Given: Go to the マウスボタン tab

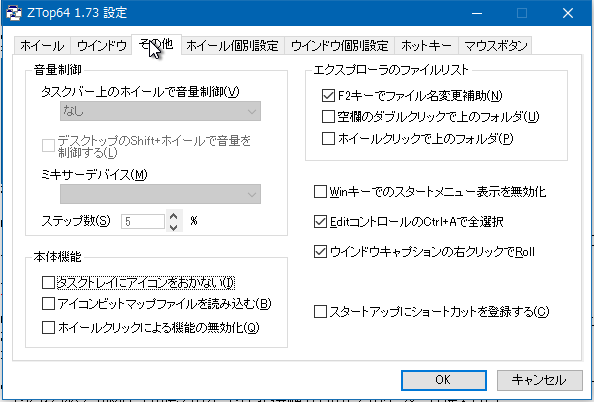Looking at the screenshot, I should [x=495, y=46].
